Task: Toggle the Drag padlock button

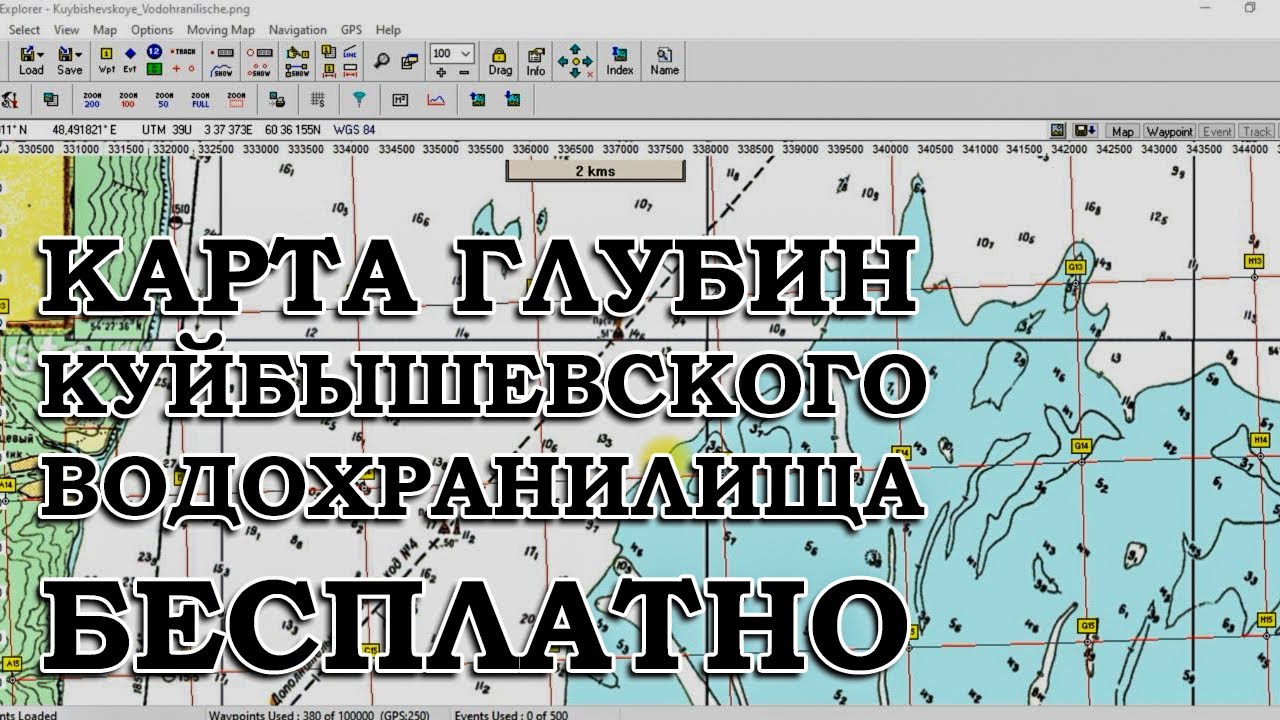Action: click(500, 61)
